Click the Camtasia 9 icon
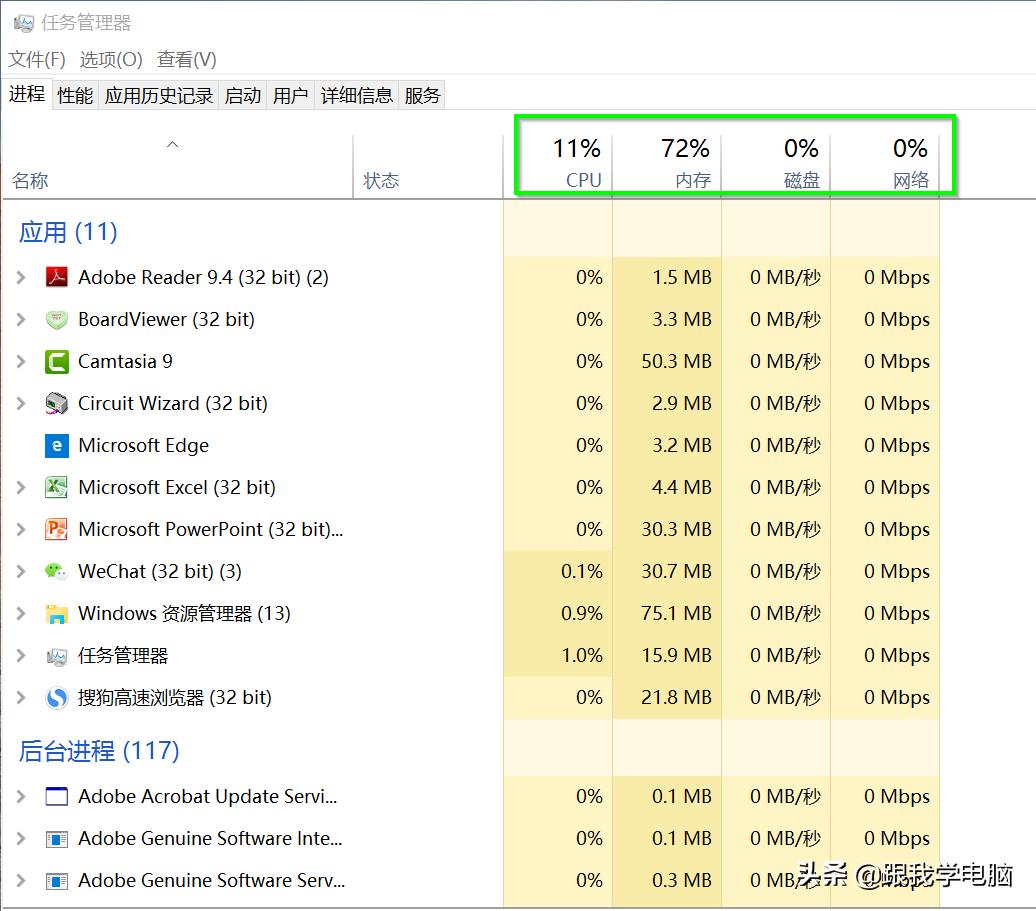The image size is (1036, 911). [x=59, y=361]
